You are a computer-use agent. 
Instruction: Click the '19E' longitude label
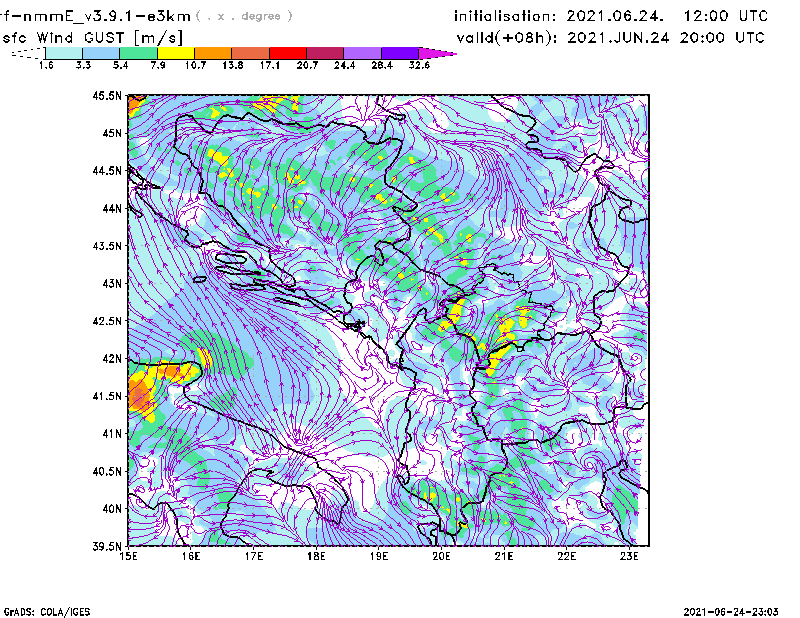pyautogui.click(x=379, y=556)
